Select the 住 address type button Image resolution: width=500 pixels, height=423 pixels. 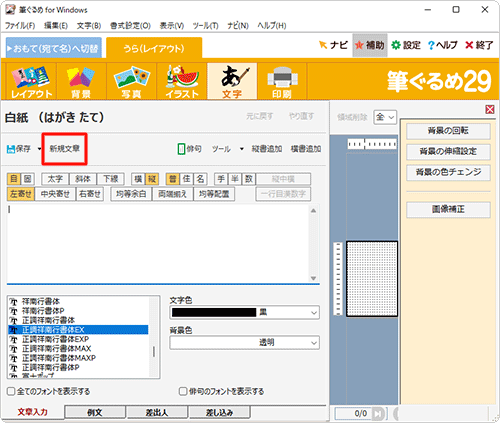pos(187,179)
